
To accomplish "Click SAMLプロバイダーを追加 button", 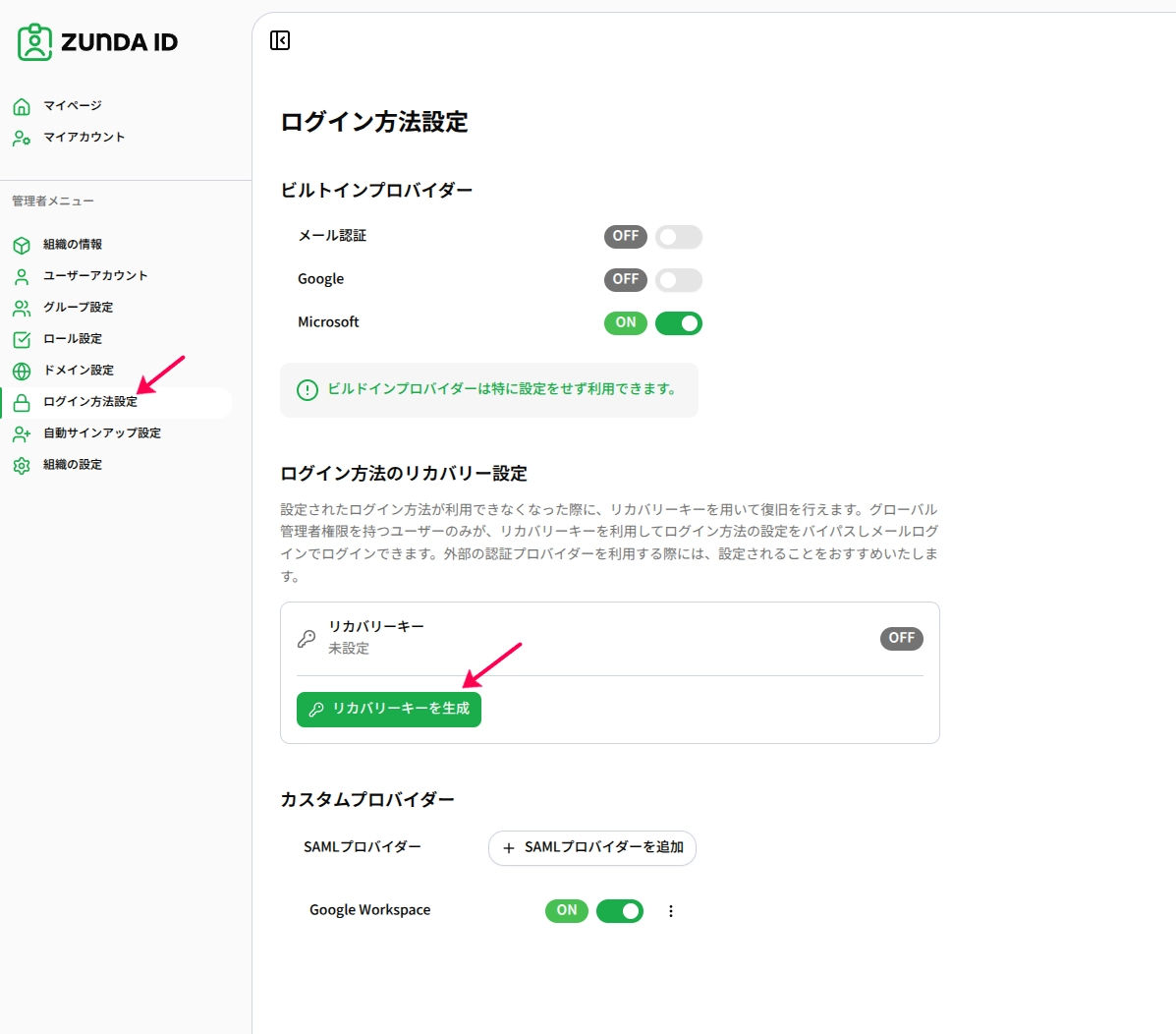I will pos(591,848).
